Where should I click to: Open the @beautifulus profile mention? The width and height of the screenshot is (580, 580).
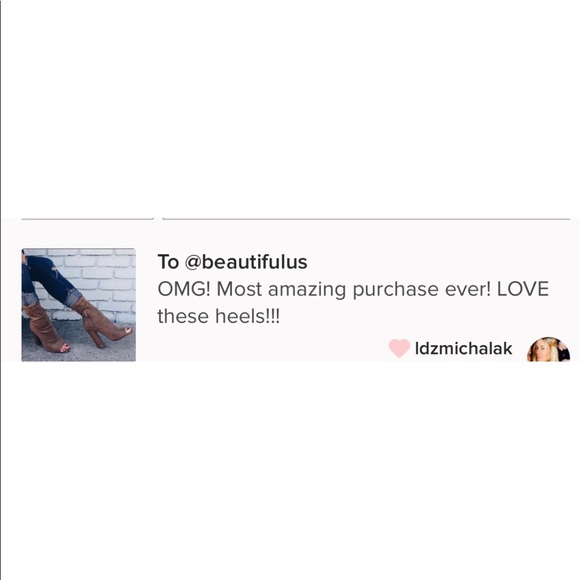(x=246, y=262)
